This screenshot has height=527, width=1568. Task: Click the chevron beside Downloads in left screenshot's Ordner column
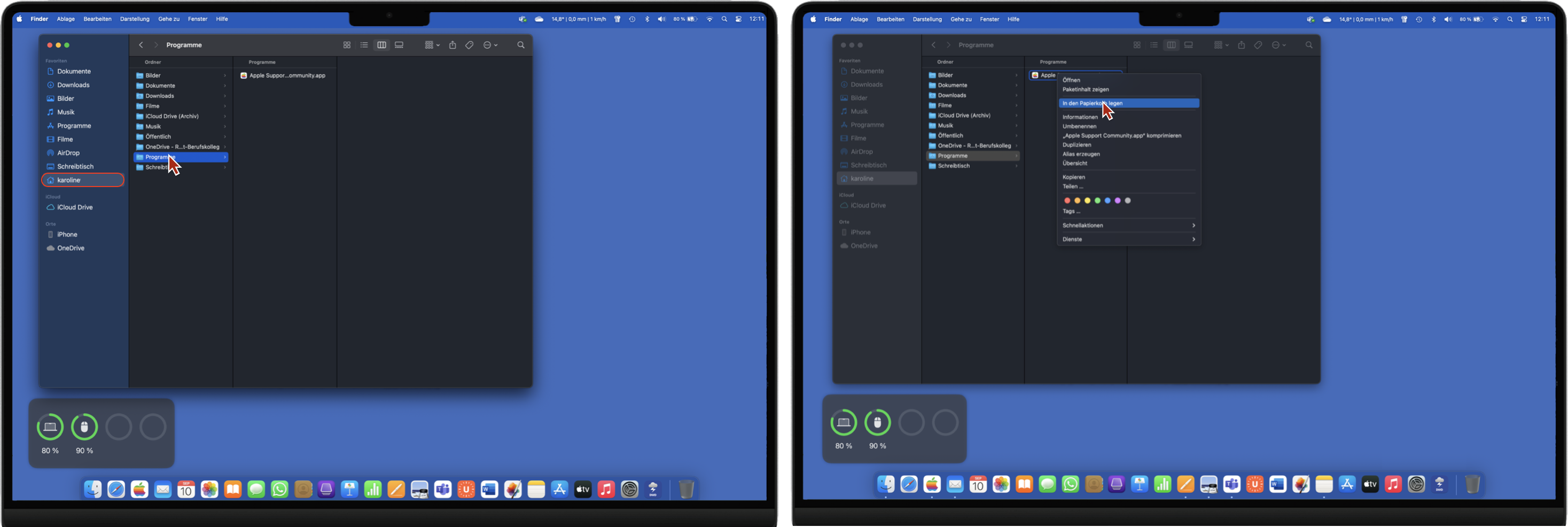coord(224,96)
